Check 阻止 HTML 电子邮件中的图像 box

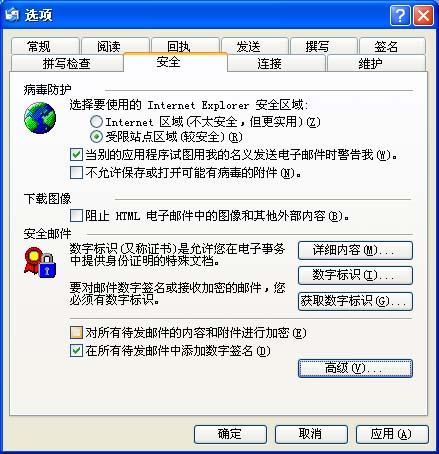[x=76, y=216]
